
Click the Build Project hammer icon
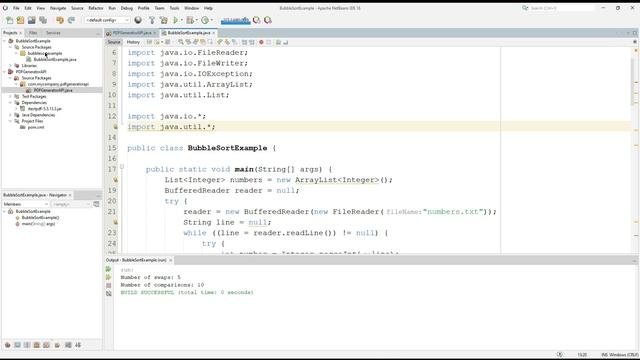[x=152, y=20]
